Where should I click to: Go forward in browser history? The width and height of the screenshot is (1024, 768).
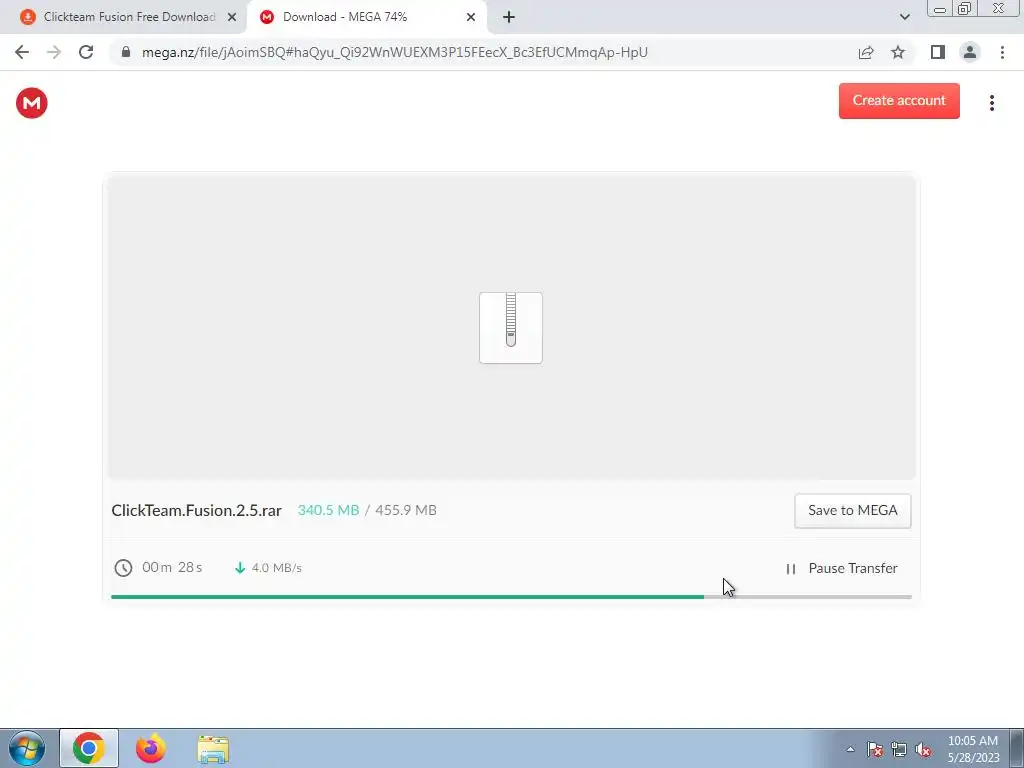pos(54,52)
